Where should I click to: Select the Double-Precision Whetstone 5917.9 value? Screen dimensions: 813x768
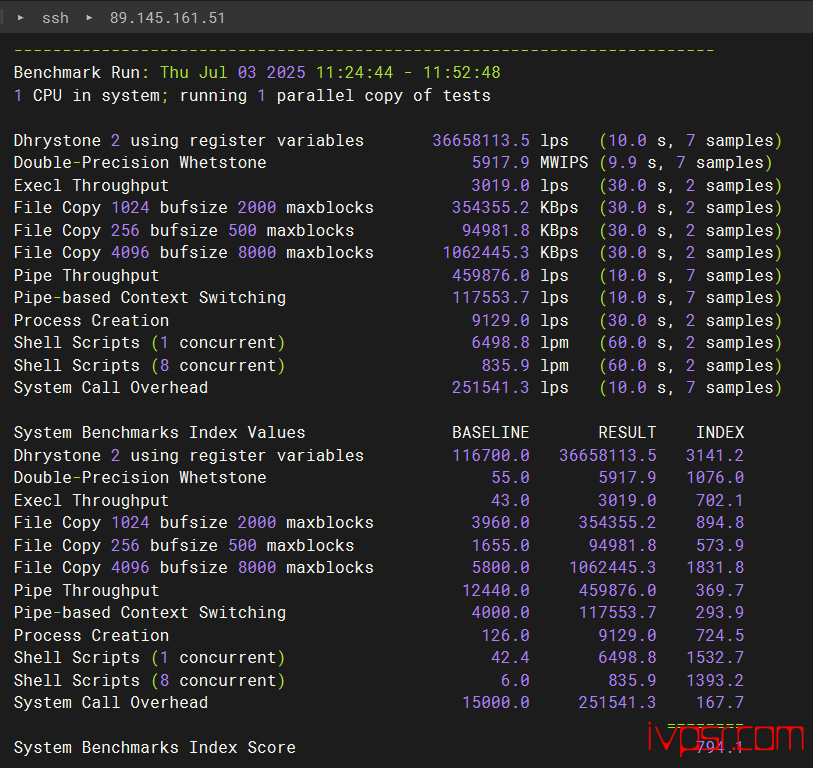point(500,163)
